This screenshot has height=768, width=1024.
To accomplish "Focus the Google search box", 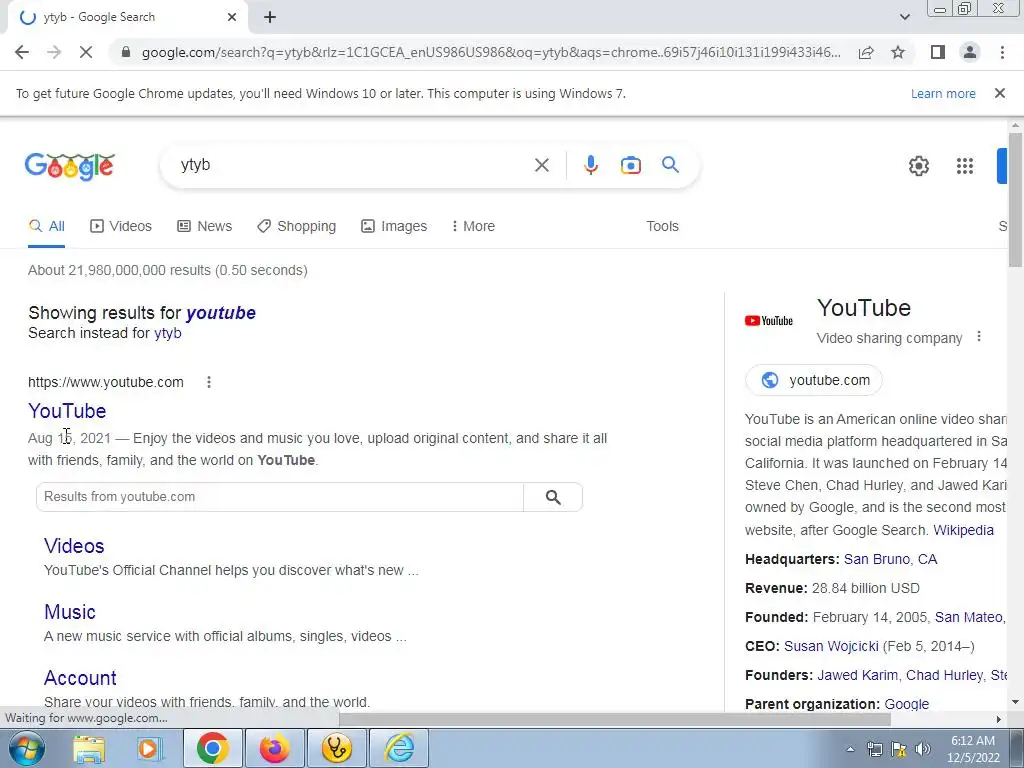I will pyautogui.click(x=353, y=165).
